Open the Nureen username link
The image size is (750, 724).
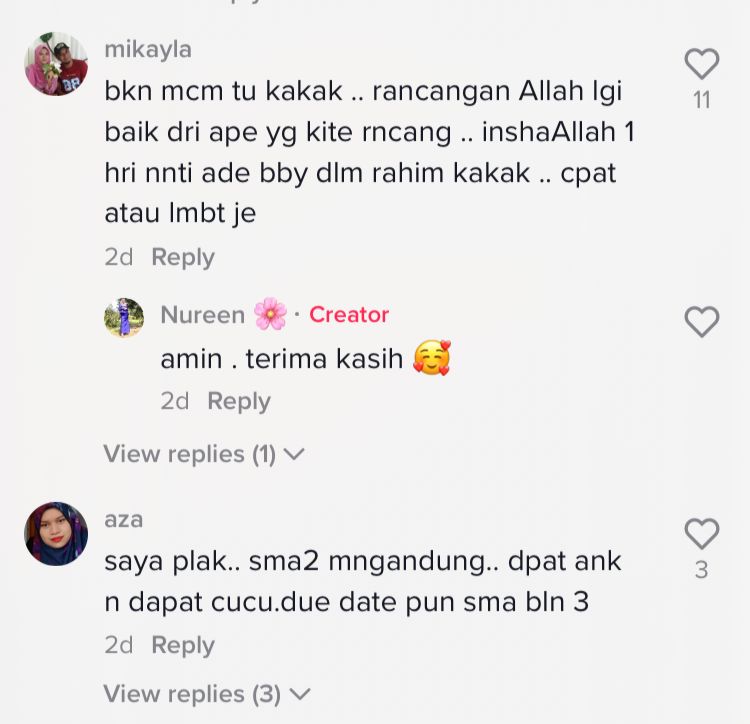click(203, 315)
